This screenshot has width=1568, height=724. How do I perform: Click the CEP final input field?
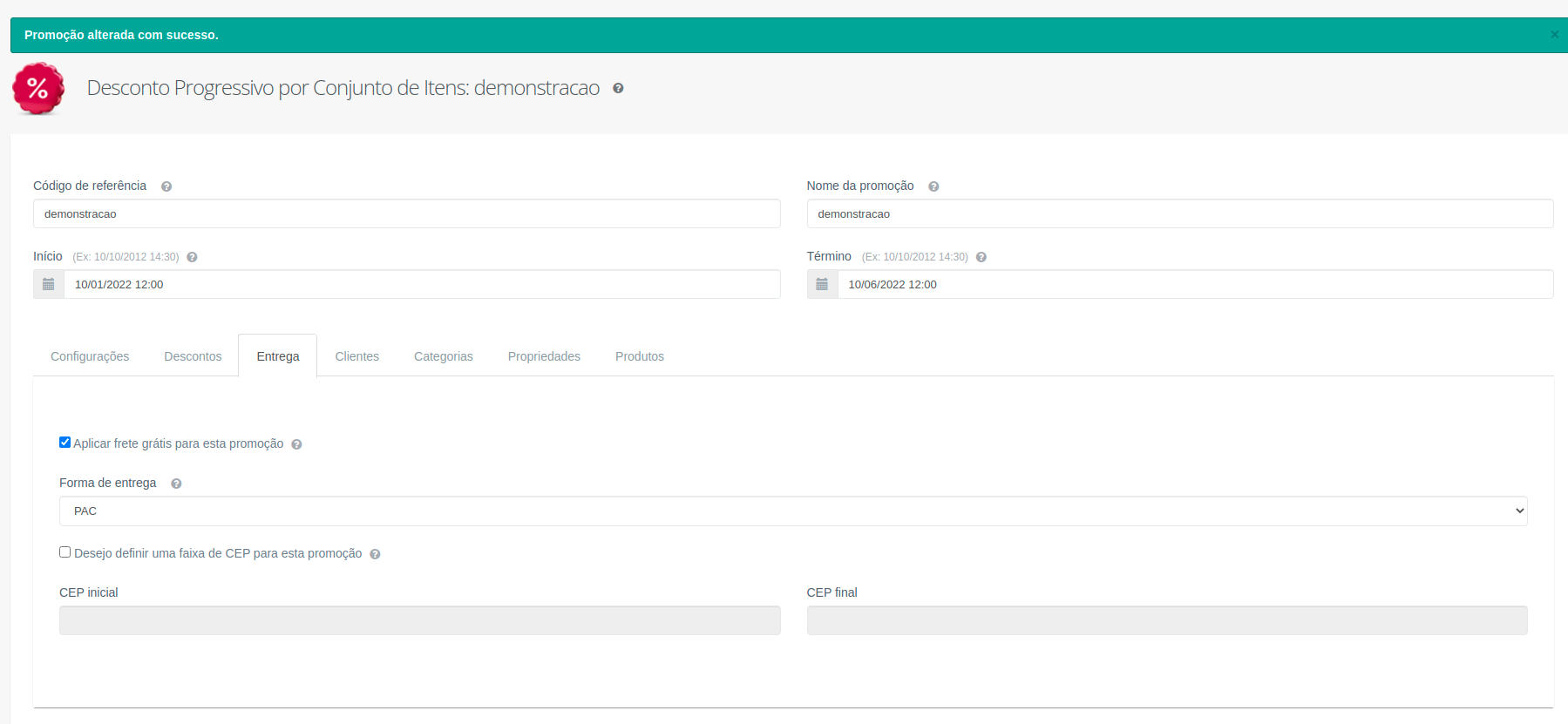pos(1167,620)
